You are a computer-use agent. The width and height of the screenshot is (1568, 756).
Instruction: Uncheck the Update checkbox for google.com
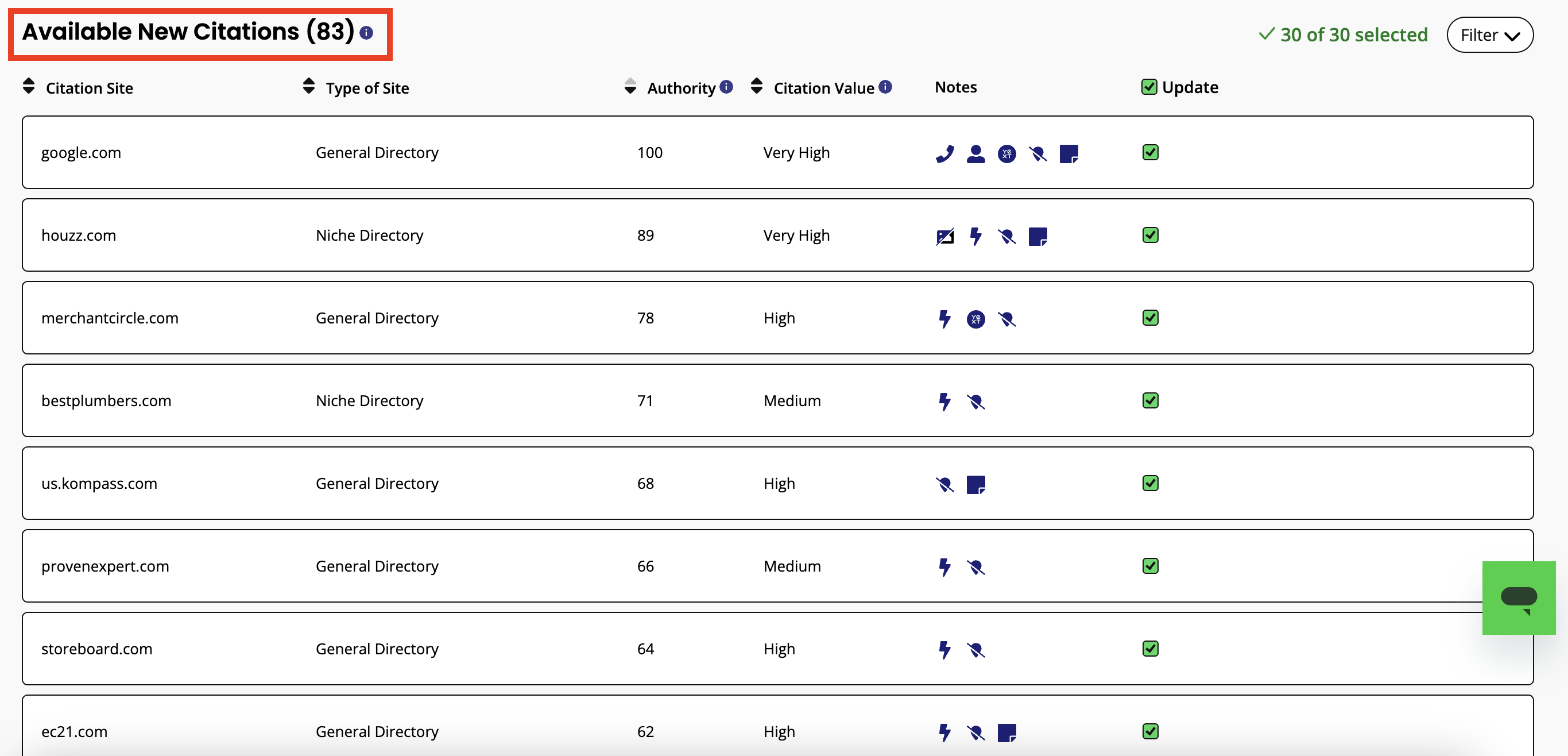1151,152
